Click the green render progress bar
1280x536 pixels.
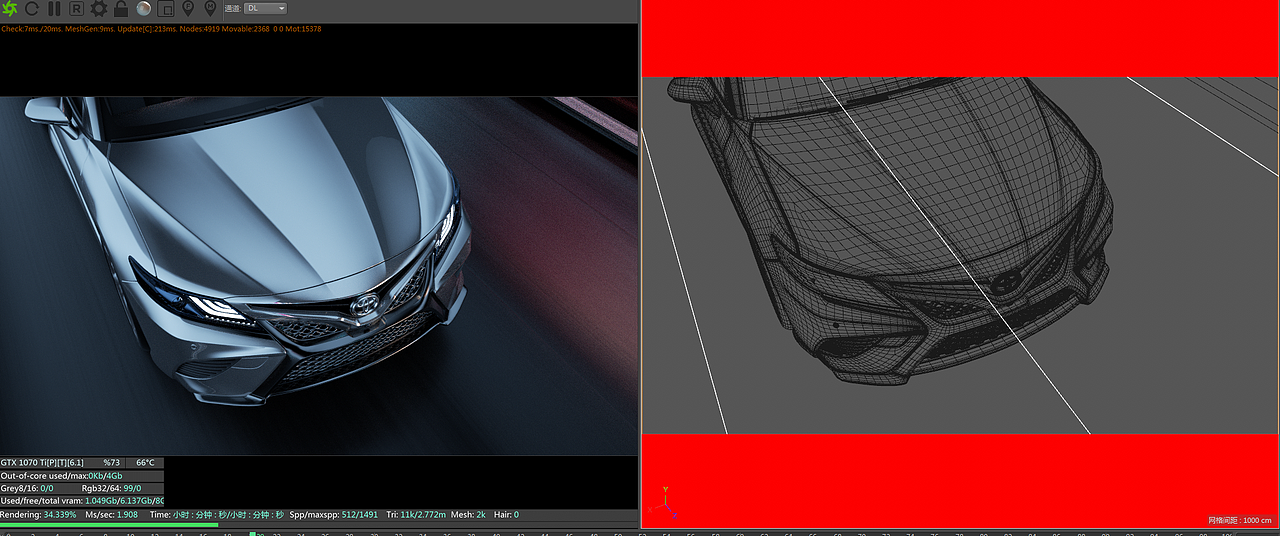pos(109,524)
